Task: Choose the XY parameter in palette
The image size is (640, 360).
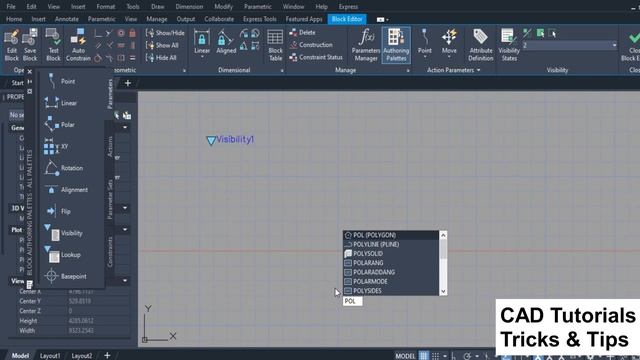Action: click(x=56, y=146)
